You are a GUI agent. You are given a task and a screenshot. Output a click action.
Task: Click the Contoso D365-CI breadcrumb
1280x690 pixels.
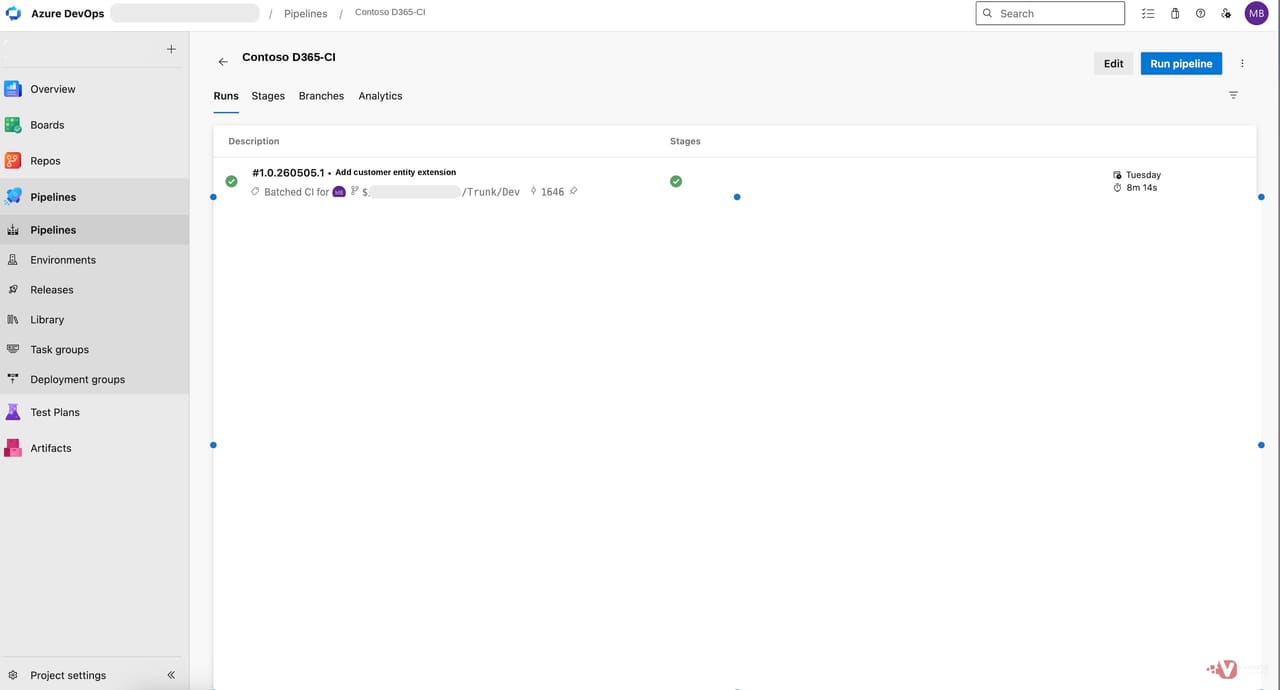(x=390, y=12)
